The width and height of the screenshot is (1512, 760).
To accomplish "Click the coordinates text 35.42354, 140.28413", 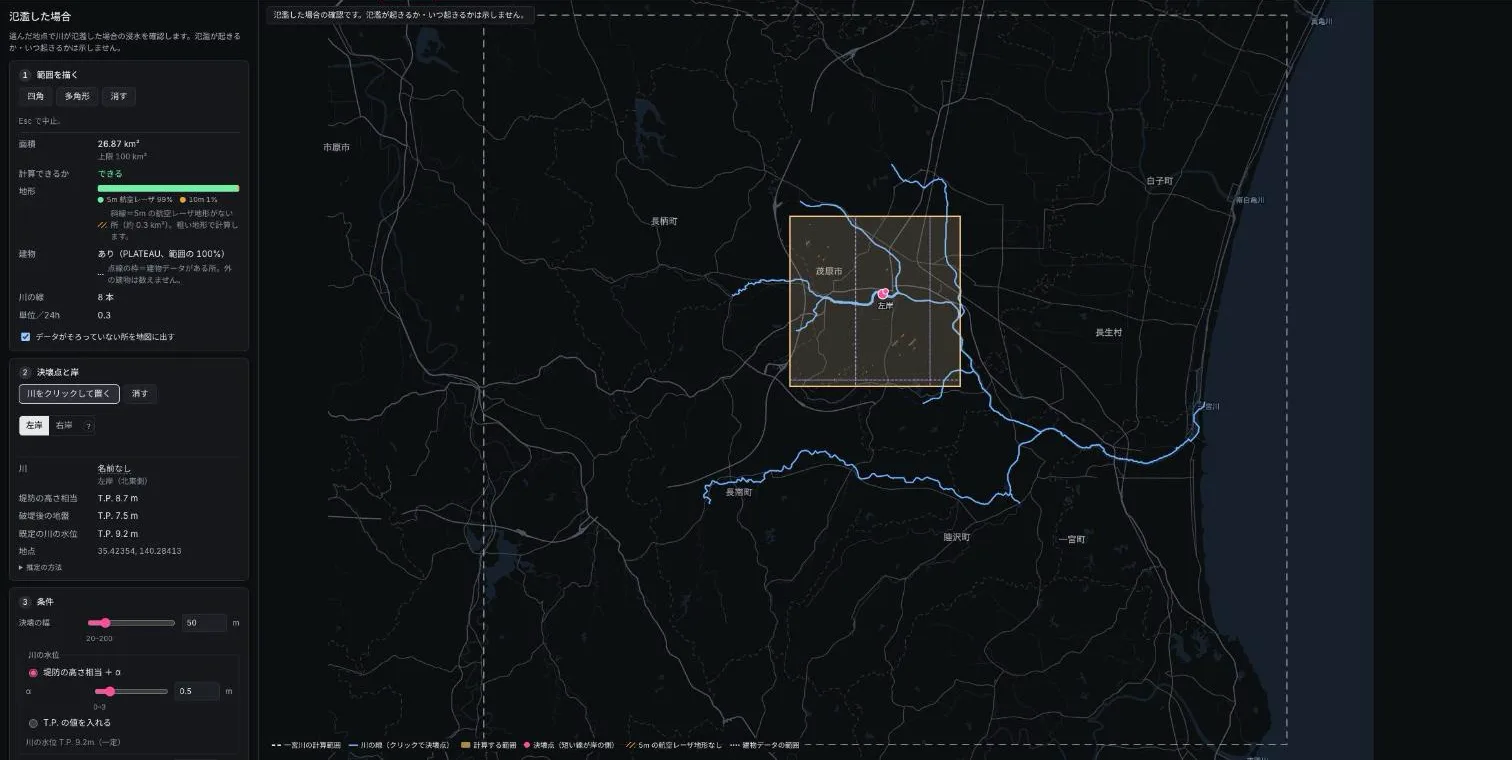I will pos(139,551).
